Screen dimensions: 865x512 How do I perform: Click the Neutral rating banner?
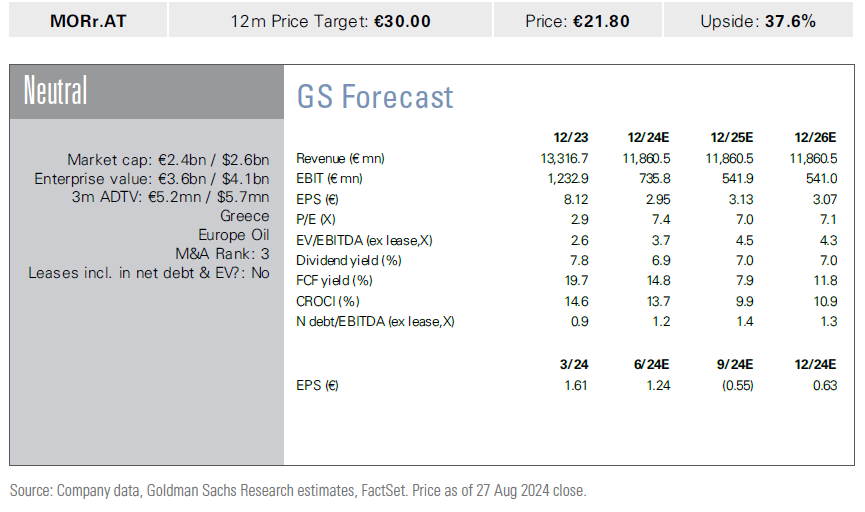[x=56, y=92]
